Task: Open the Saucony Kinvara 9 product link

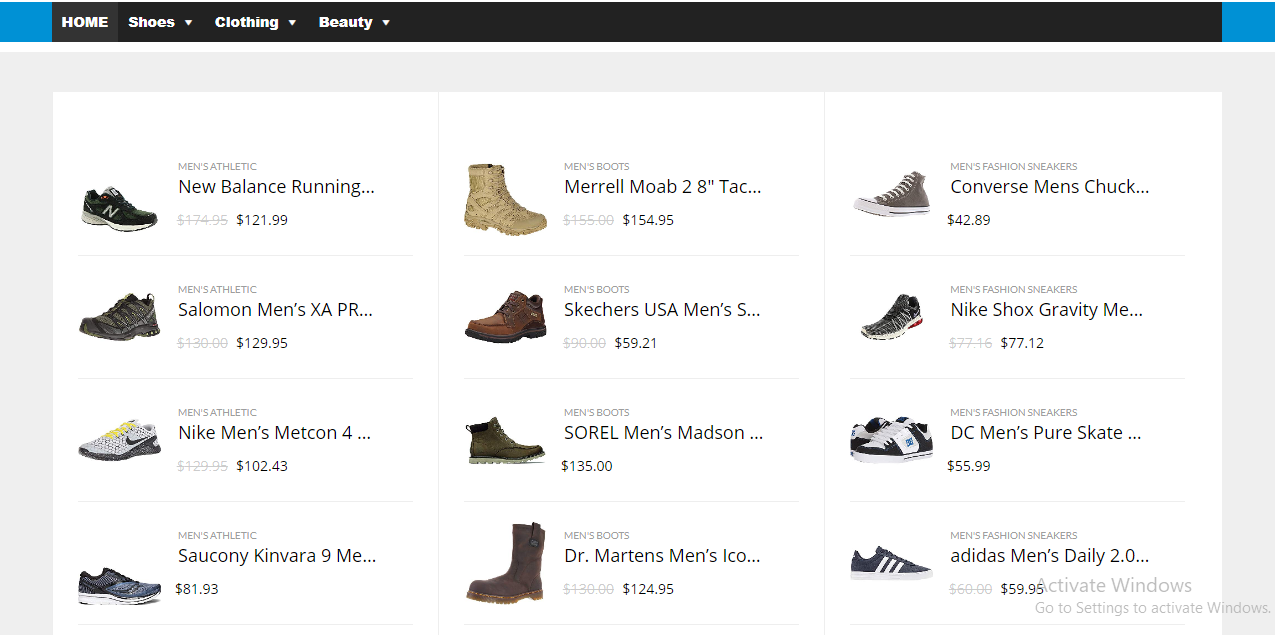Action: click(x=276, y=556)
